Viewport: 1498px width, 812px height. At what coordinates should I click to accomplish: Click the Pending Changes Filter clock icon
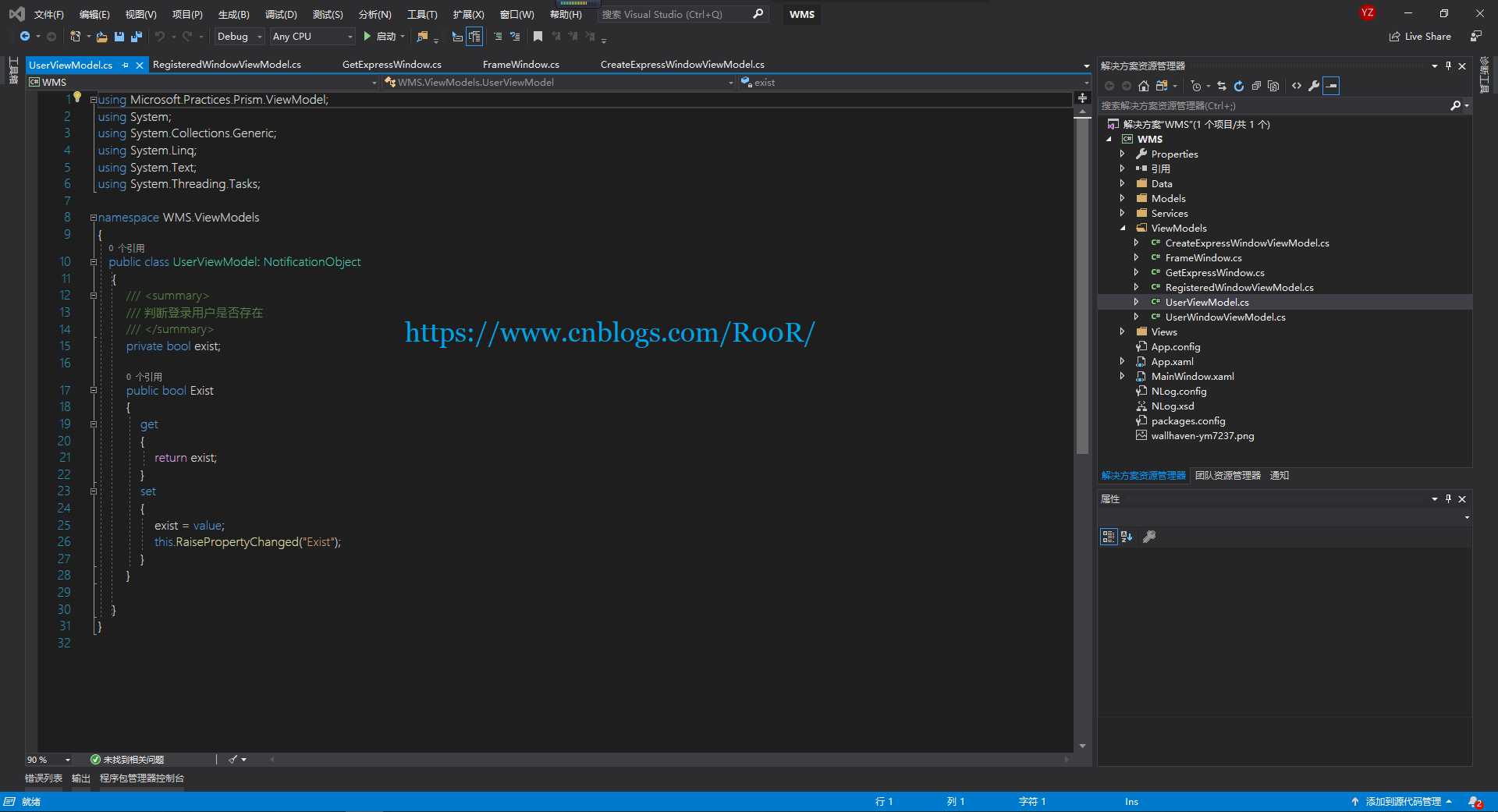(1196, 86)
